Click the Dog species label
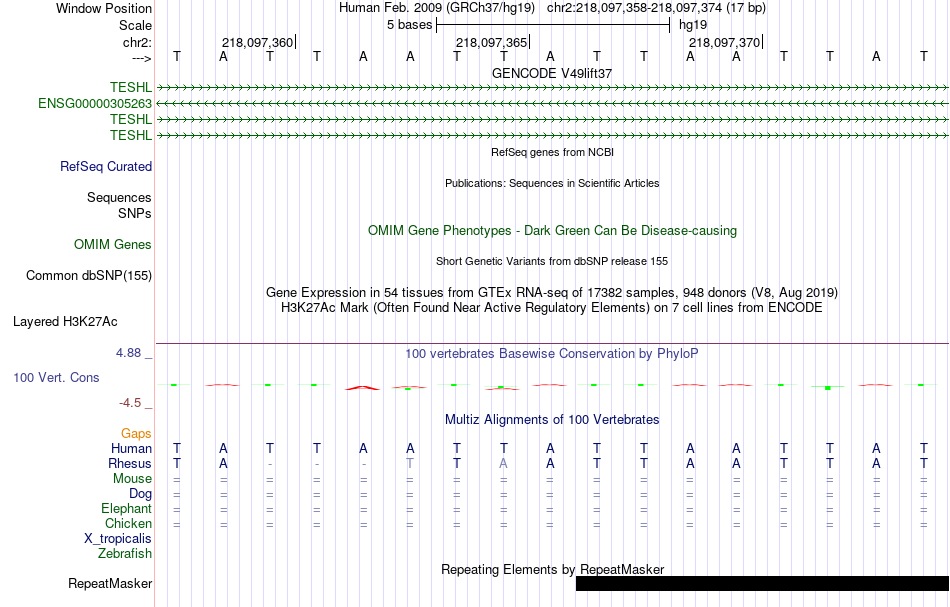The height and width of the screenshot is (607, 950). pos(140,494)
